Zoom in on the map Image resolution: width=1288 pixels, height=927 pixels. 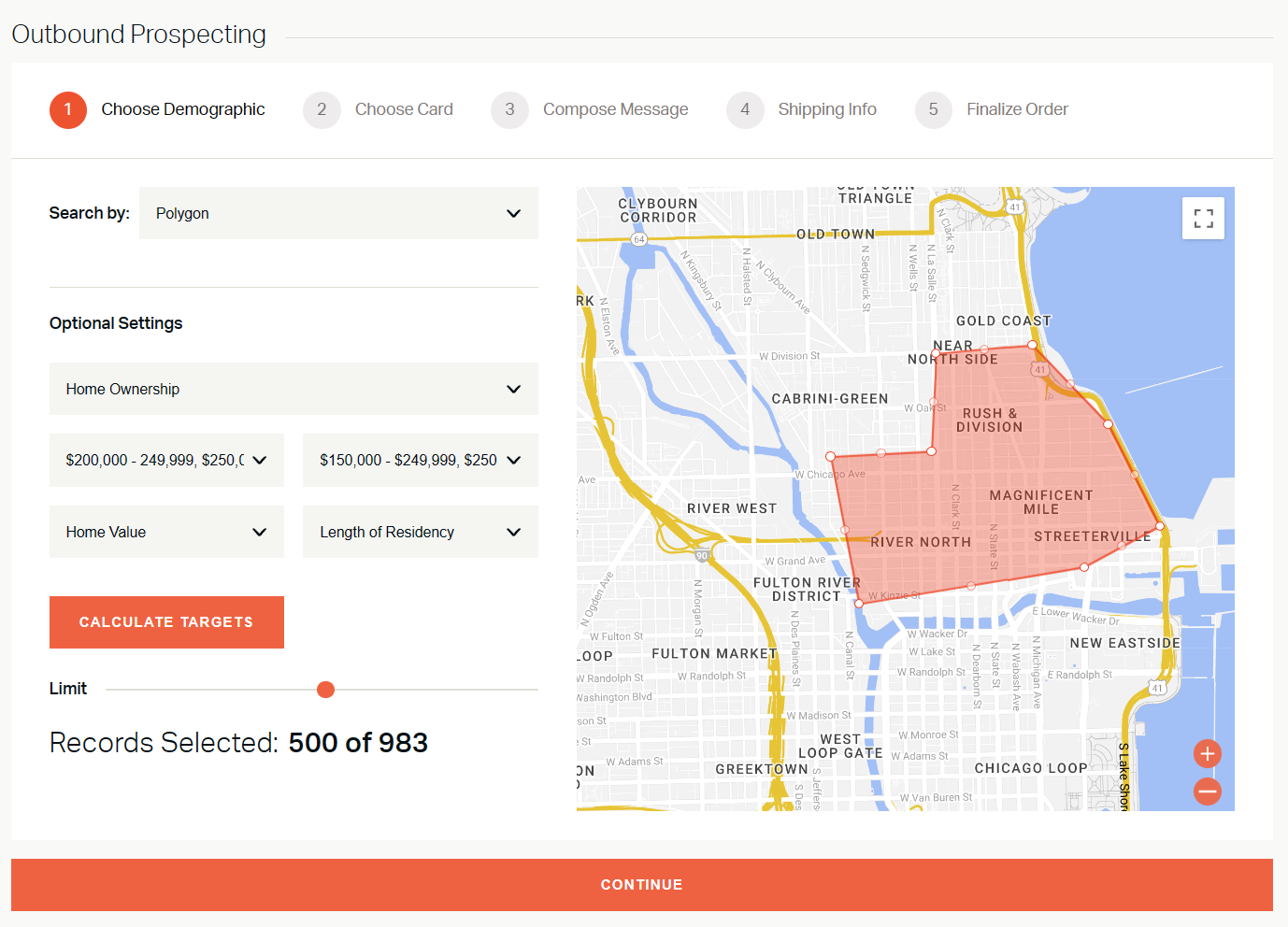tap(1207, 753)
